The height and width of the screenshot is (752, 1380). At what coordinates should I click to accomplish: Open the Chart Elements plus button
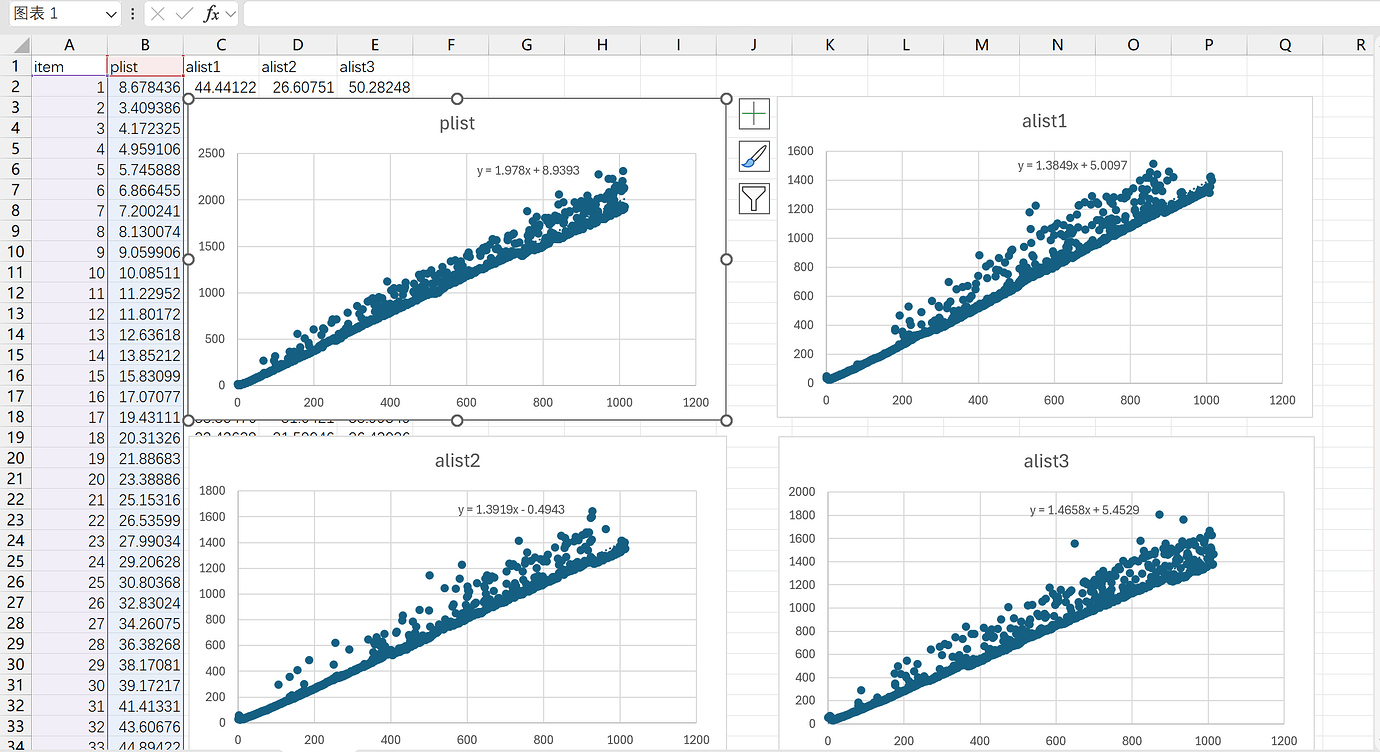754,114
